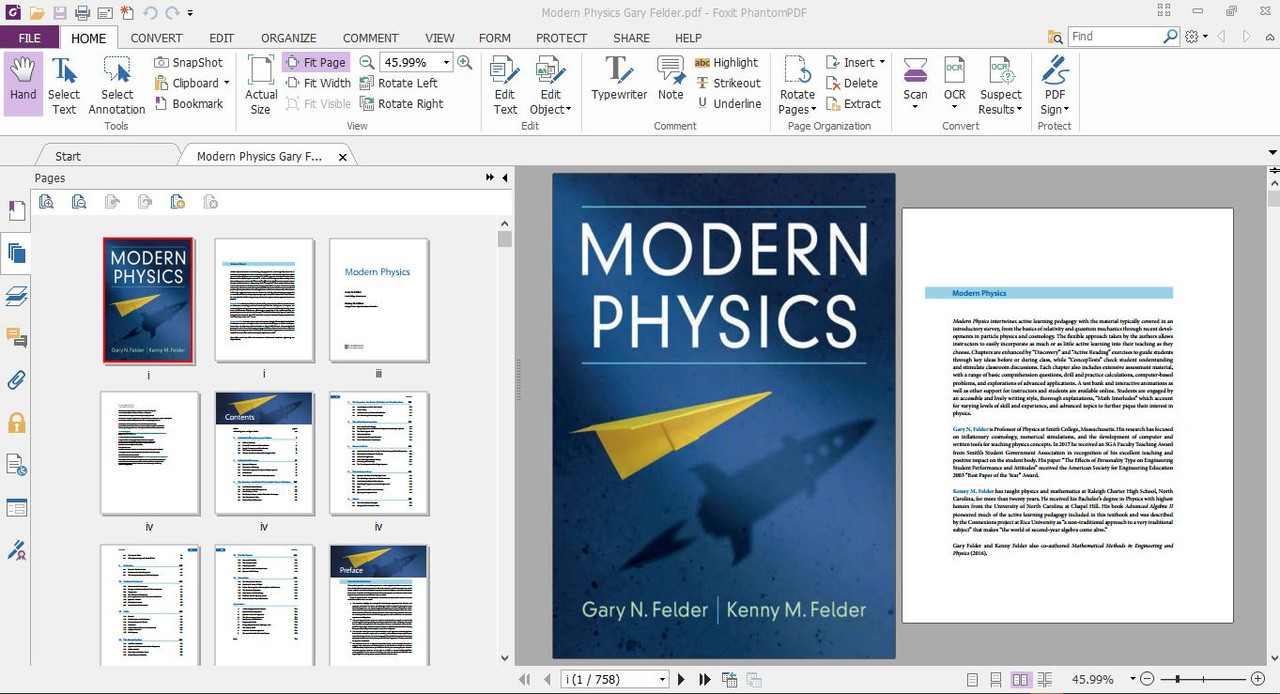Click the Open folder quick access icon
The height and width of the screenshot is (694, 1280).
click(x=37, y=13)
